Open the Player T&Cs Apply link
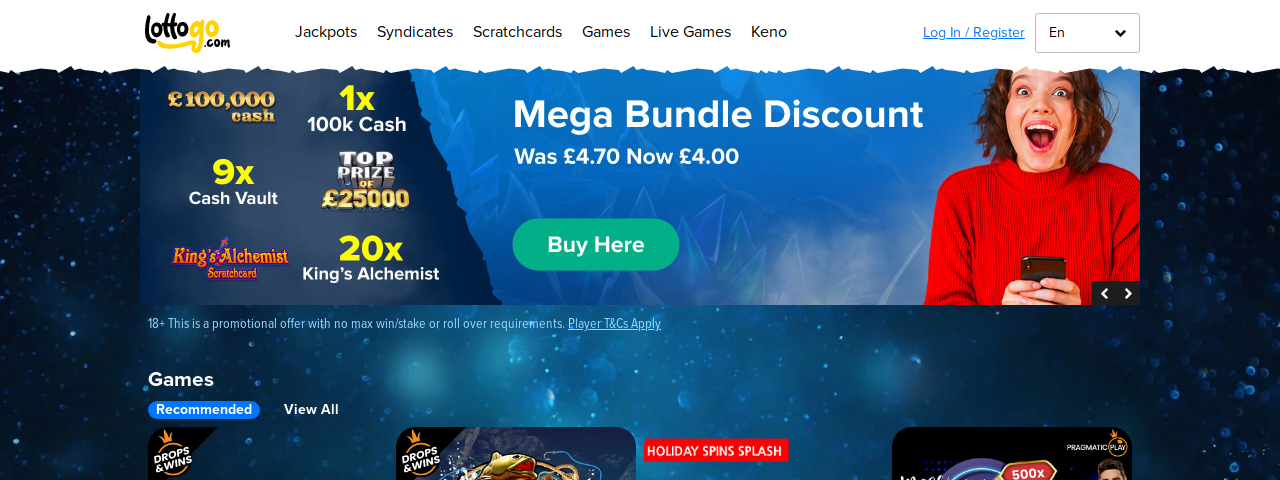The width and height of the screenshot is (1280, 480). (614, 324)
